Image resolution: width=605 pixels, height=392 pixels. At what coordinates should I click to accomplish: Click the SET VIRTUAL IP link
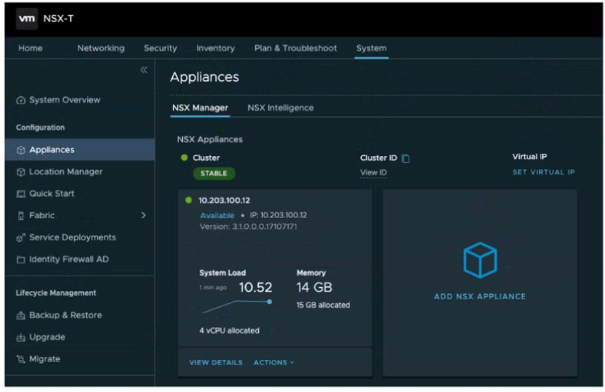click(544, 172)
